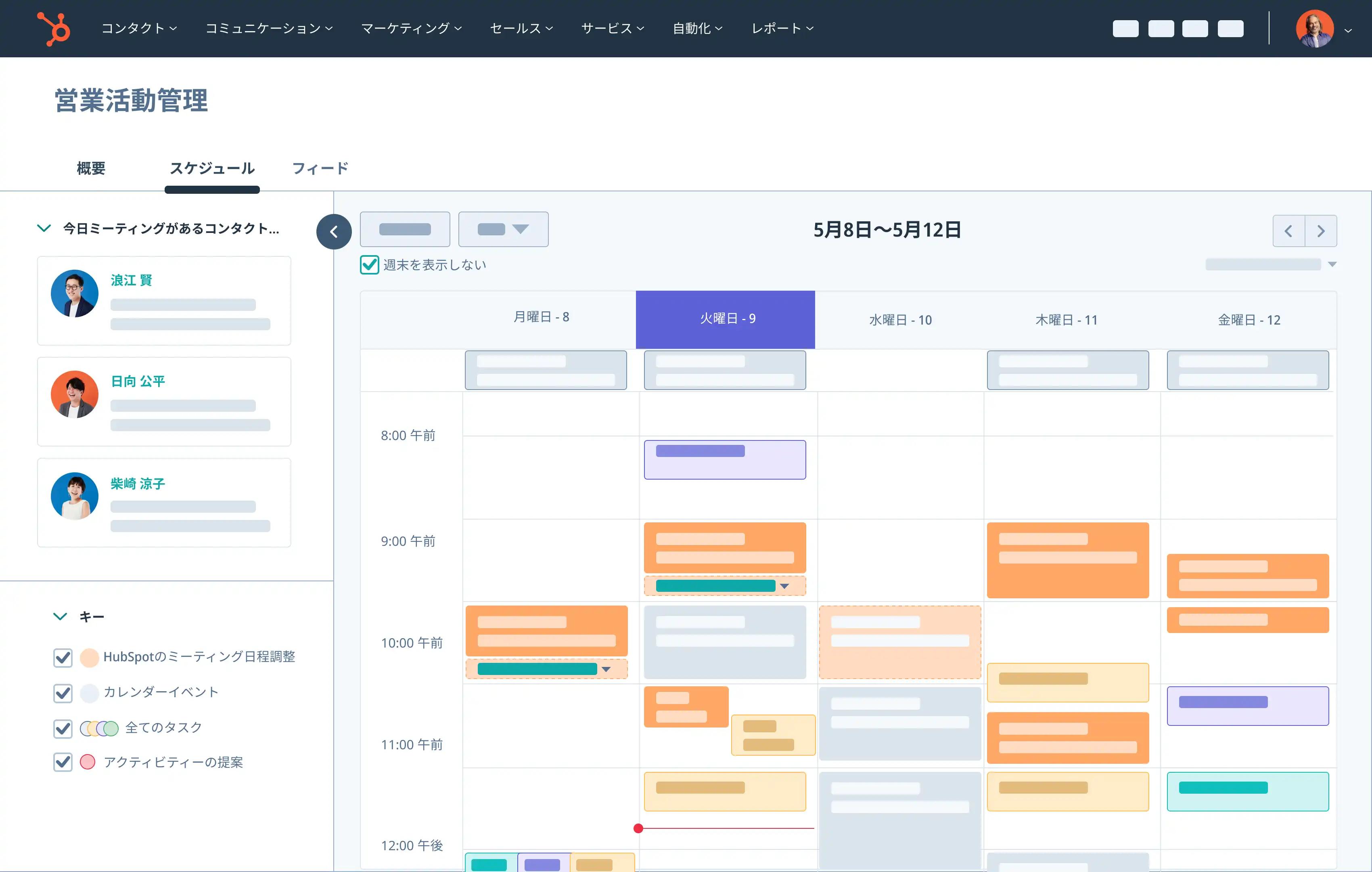Open Monday's 10:00 orange meeting event
The width and height of the screenshot is (1372, 872).
[x=546, y=630]
